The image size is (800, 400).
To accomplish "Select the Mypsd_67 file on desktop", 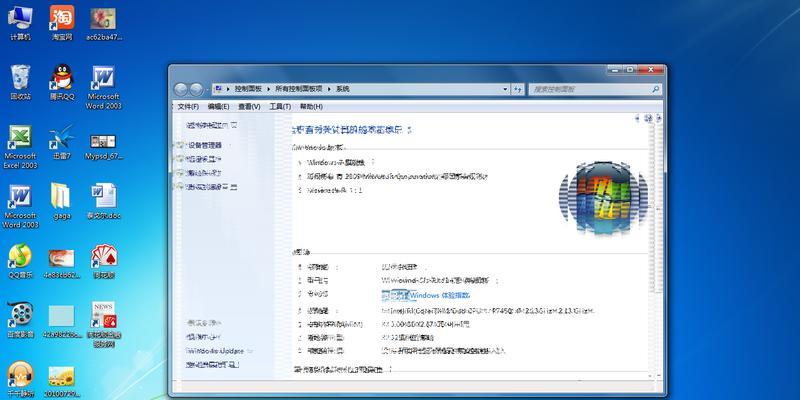I will [104, 147].
